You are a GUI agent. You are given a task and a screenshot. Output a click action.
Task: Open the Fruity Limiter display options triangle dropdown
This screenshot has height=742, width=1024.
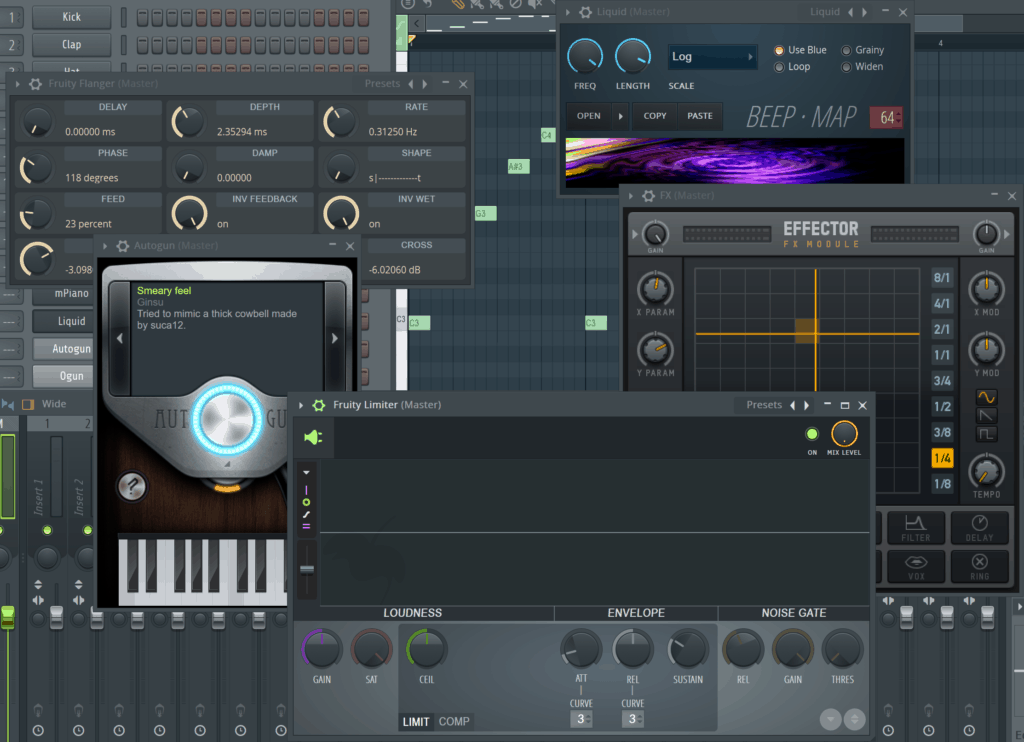306,472
